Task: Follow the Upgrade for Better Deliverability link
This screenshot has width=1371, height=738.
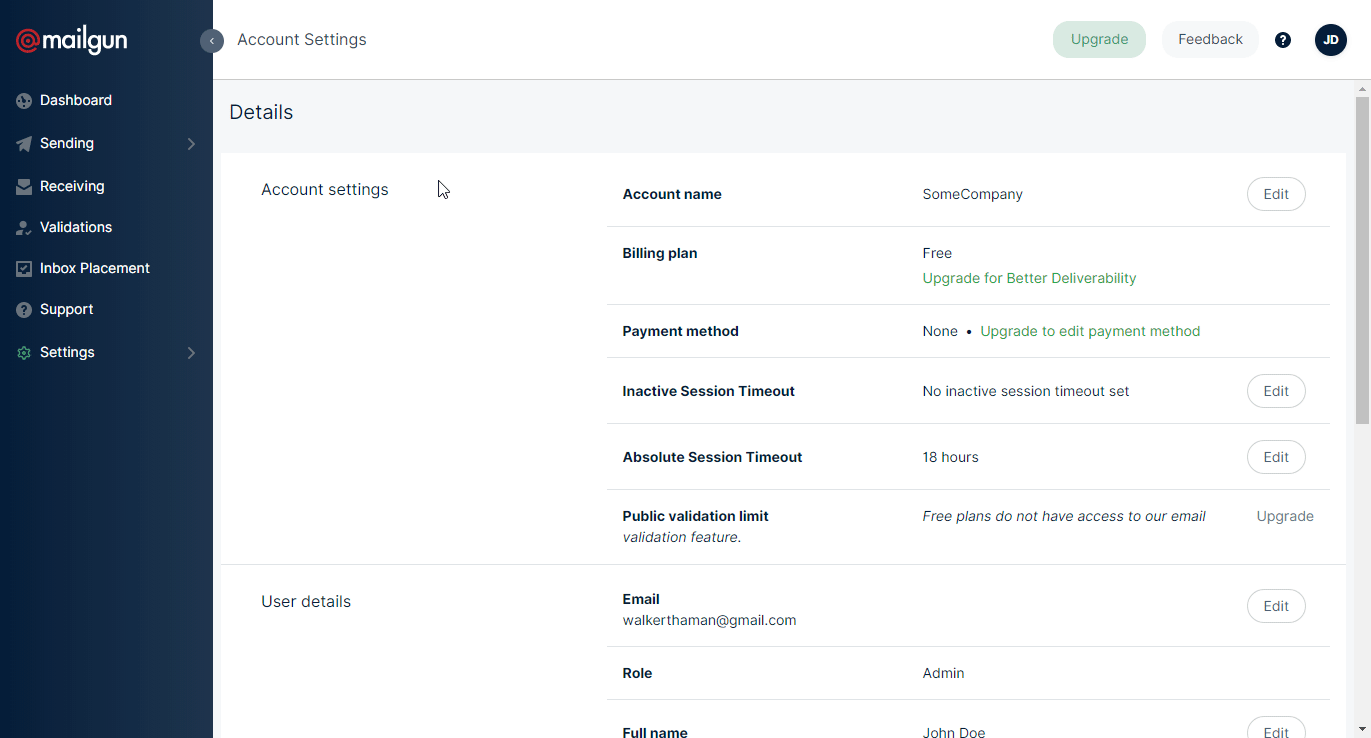Action: [x=1029, y=278]
